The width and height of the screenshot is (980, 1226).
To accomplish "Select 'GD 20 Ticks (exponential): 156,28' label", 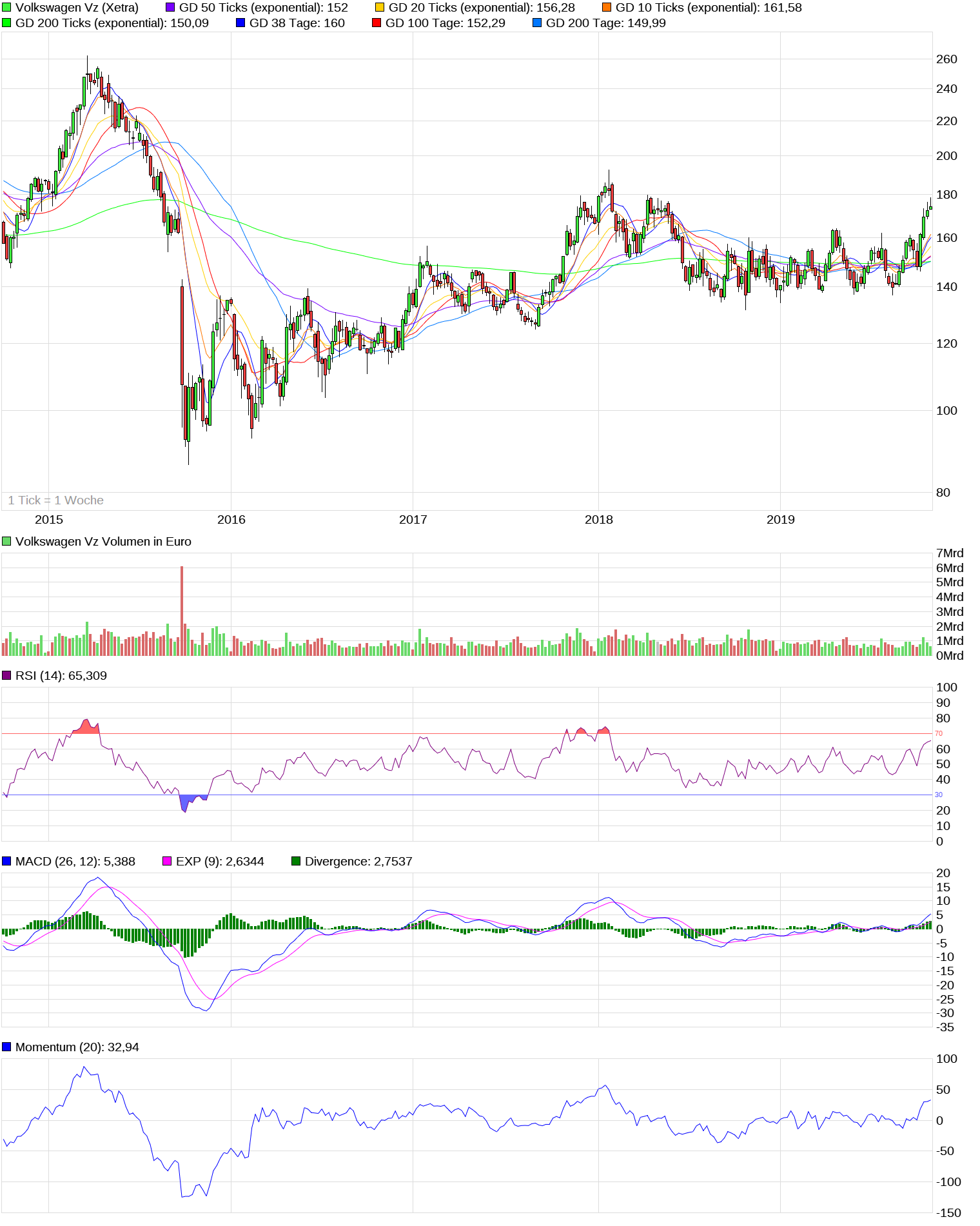I will (482, 8).
